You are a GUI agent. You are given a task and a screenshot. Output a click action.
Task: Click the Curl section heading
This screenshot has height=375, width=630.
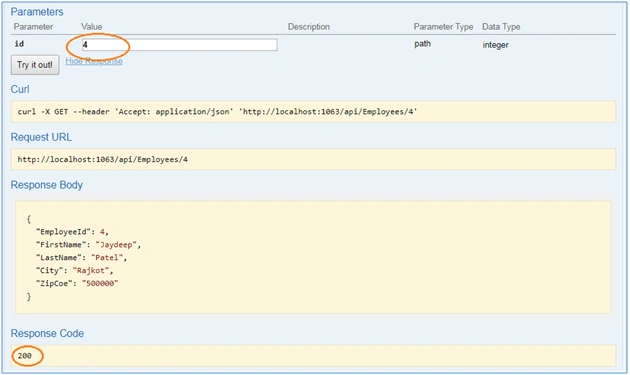coord(20,89)
